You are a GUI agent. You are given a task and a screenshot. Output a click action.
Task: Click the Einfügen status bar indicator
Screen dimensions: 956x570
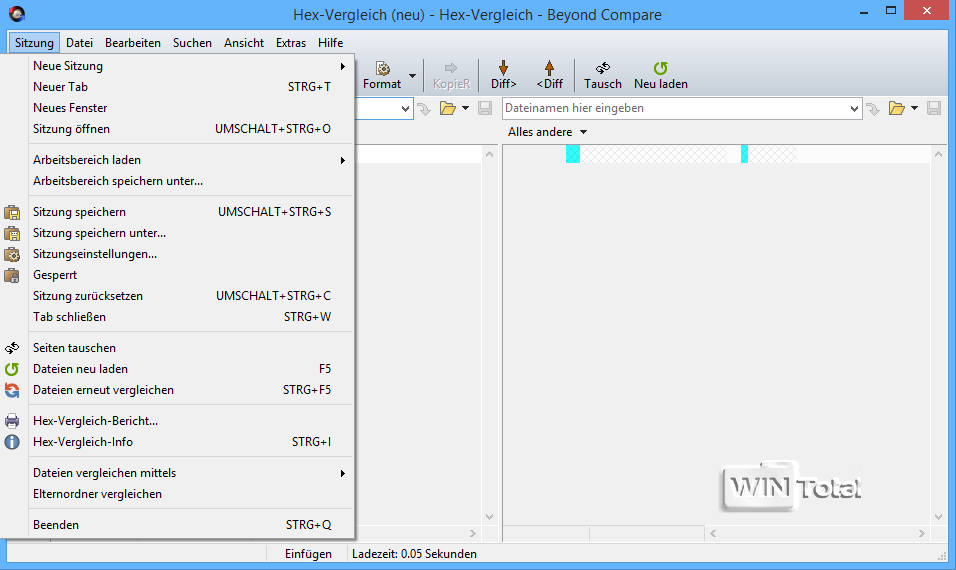click(x=309, y=554)
